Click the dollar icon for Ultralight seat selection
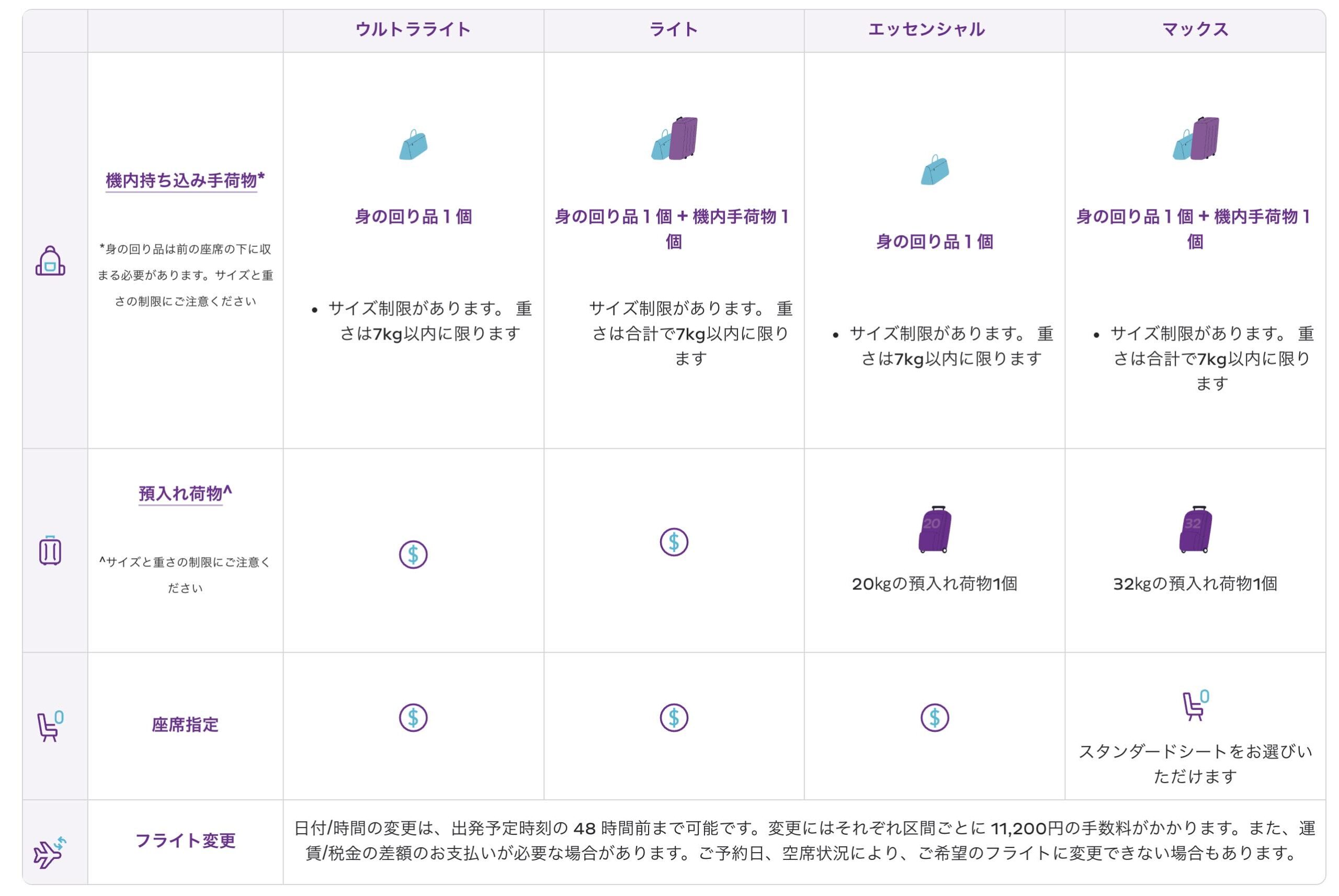The width and height of the screenshot is (1339, 896). 413,718
